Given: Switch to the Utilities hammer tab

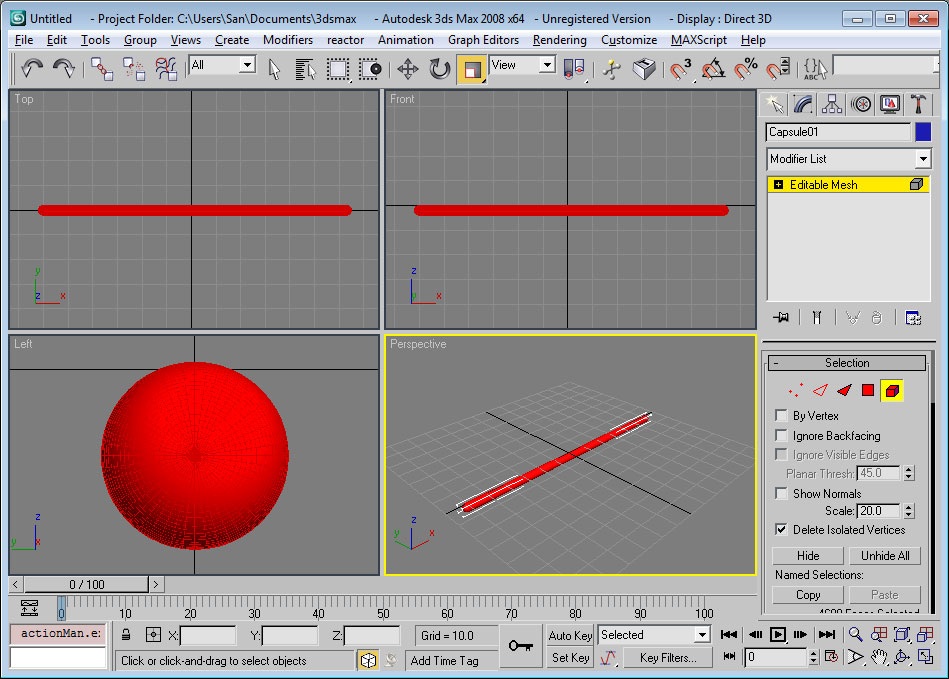Looking at the screenshot, I should (x=919, y=104).
